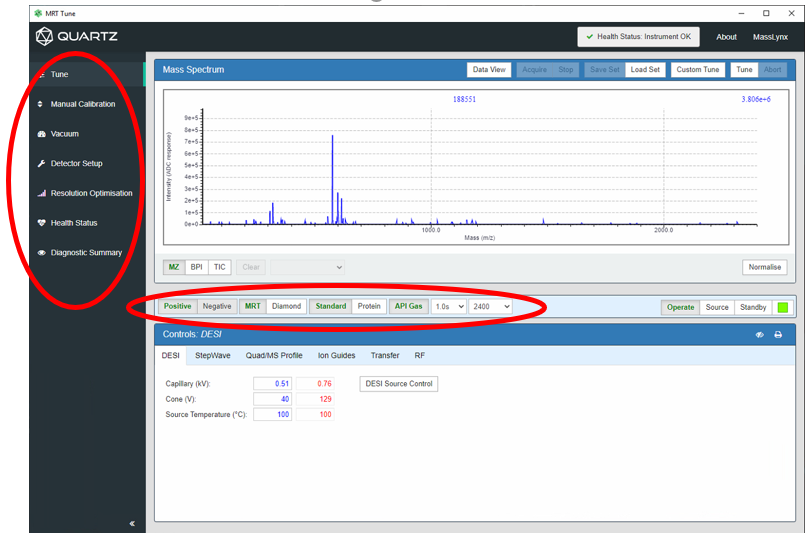Image resolution: width=808 pixels, height=533 pixels.
Task: Click the Quartz logo icon
Action: pos(44,37)
